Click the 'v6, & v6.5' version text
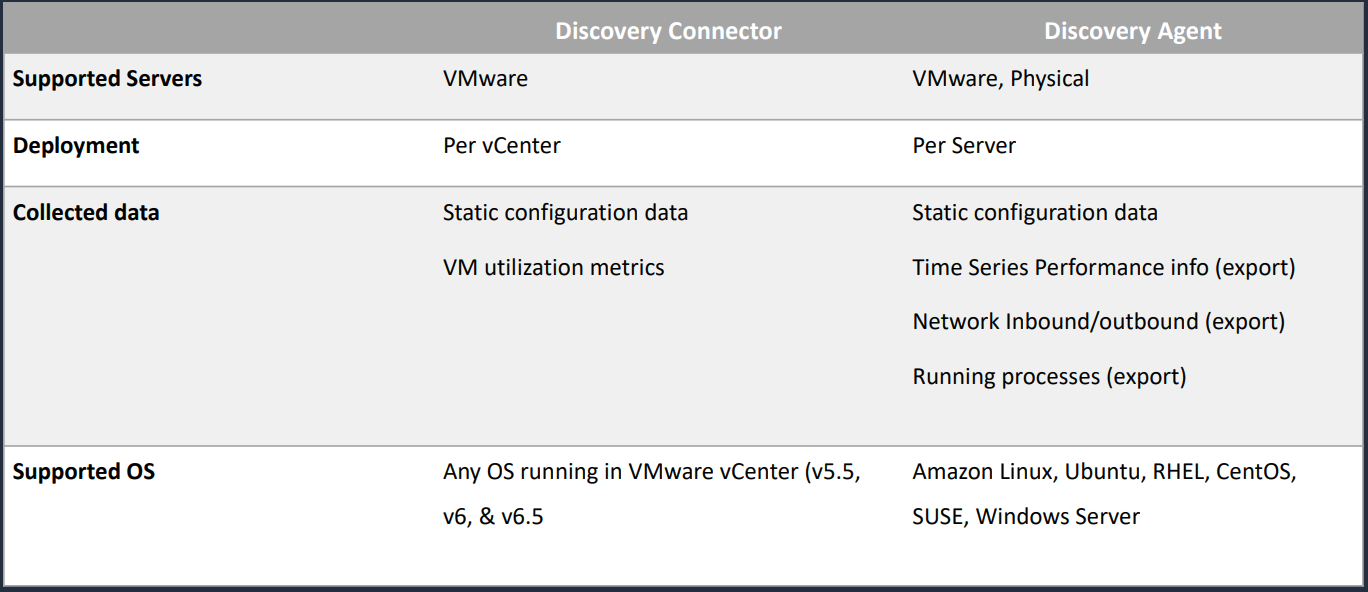This screenshot has height=592, width=1368. tap(493, 518)
